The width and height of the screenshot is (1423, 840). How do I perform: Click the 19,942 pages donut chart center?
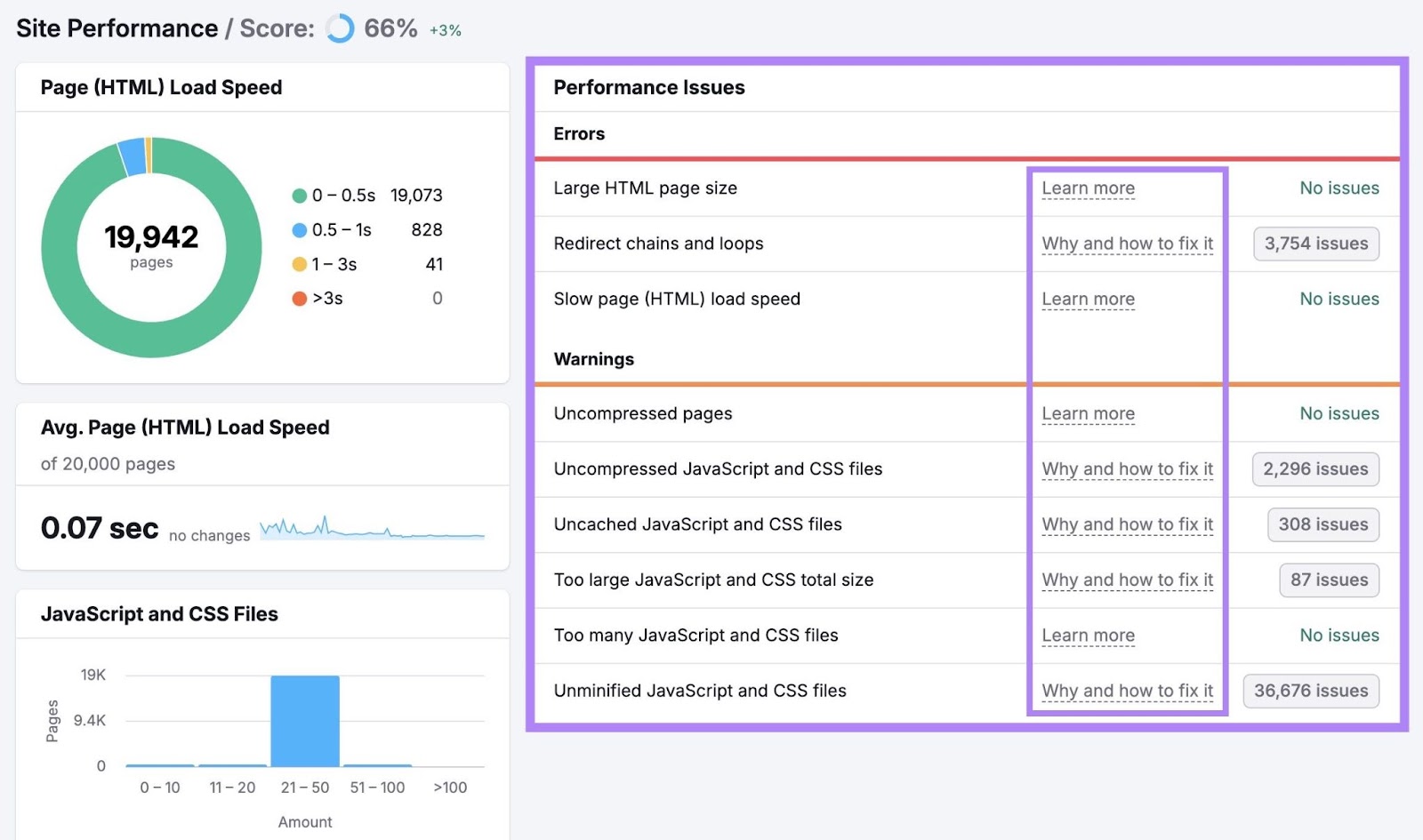pyautogui.click(x=151, y=246)
